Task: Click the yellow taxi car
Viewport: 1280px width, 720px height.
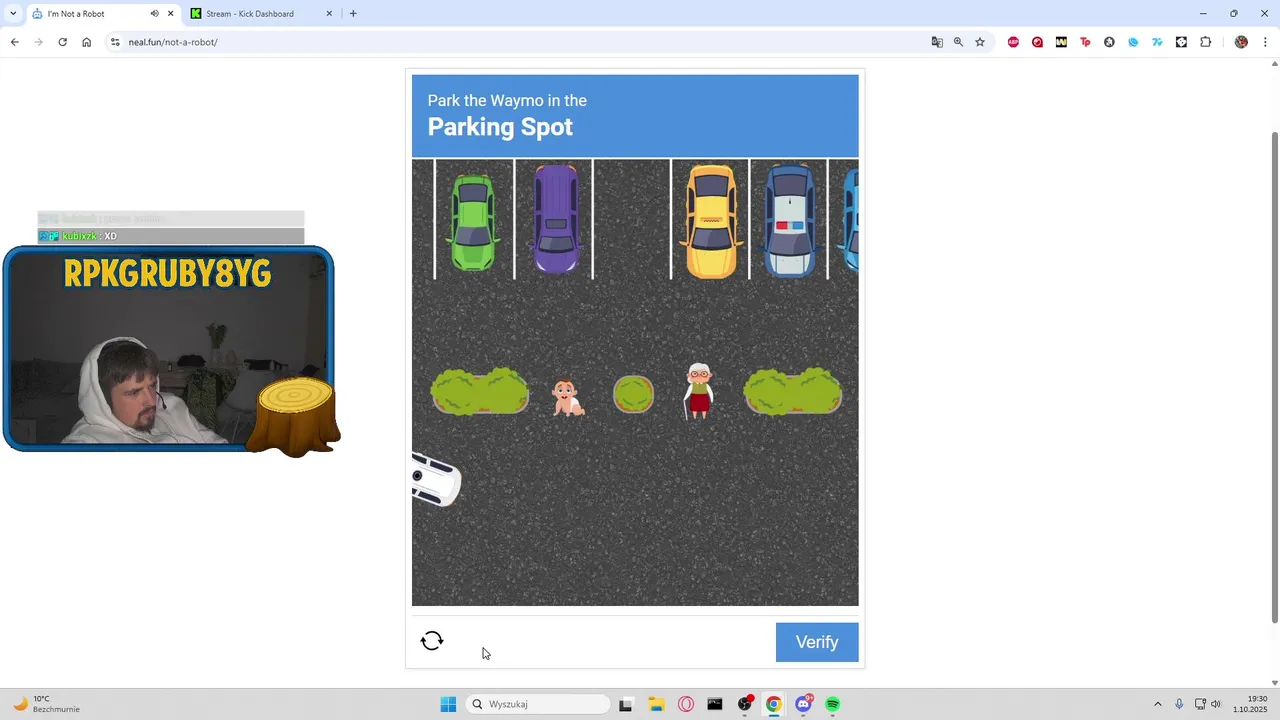Action: pos(711,221)
